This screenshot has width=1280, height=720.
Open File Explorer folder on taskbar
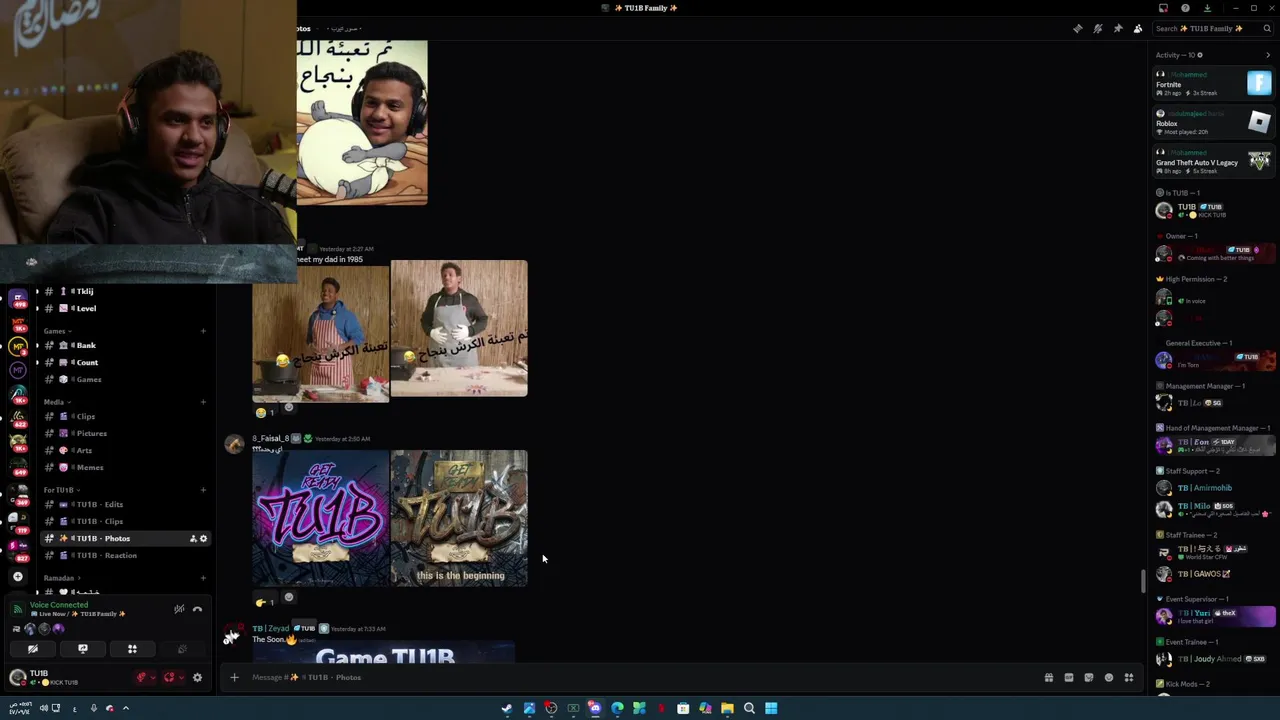coord(727,708)
